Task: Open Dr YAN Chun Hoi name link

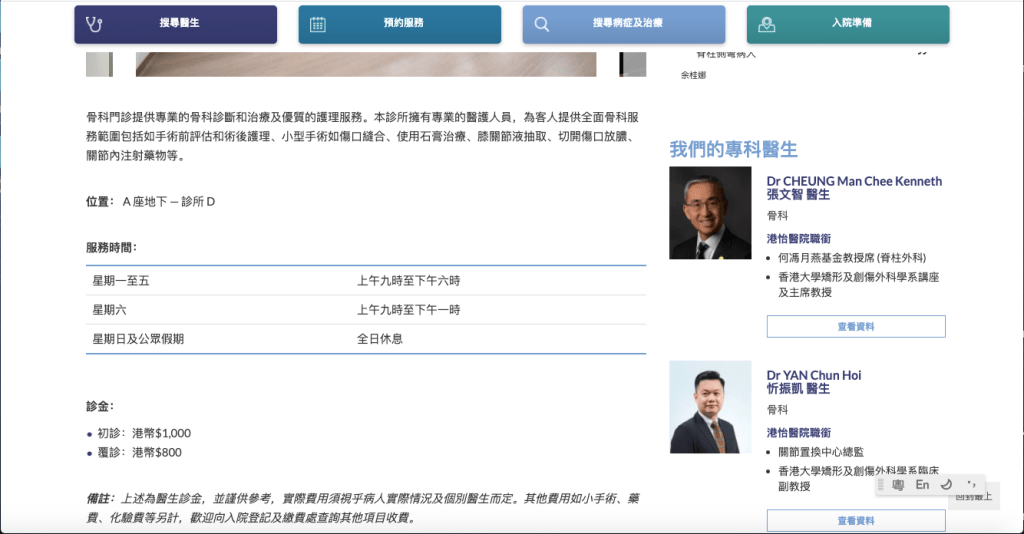Action: tap(814, 376)
